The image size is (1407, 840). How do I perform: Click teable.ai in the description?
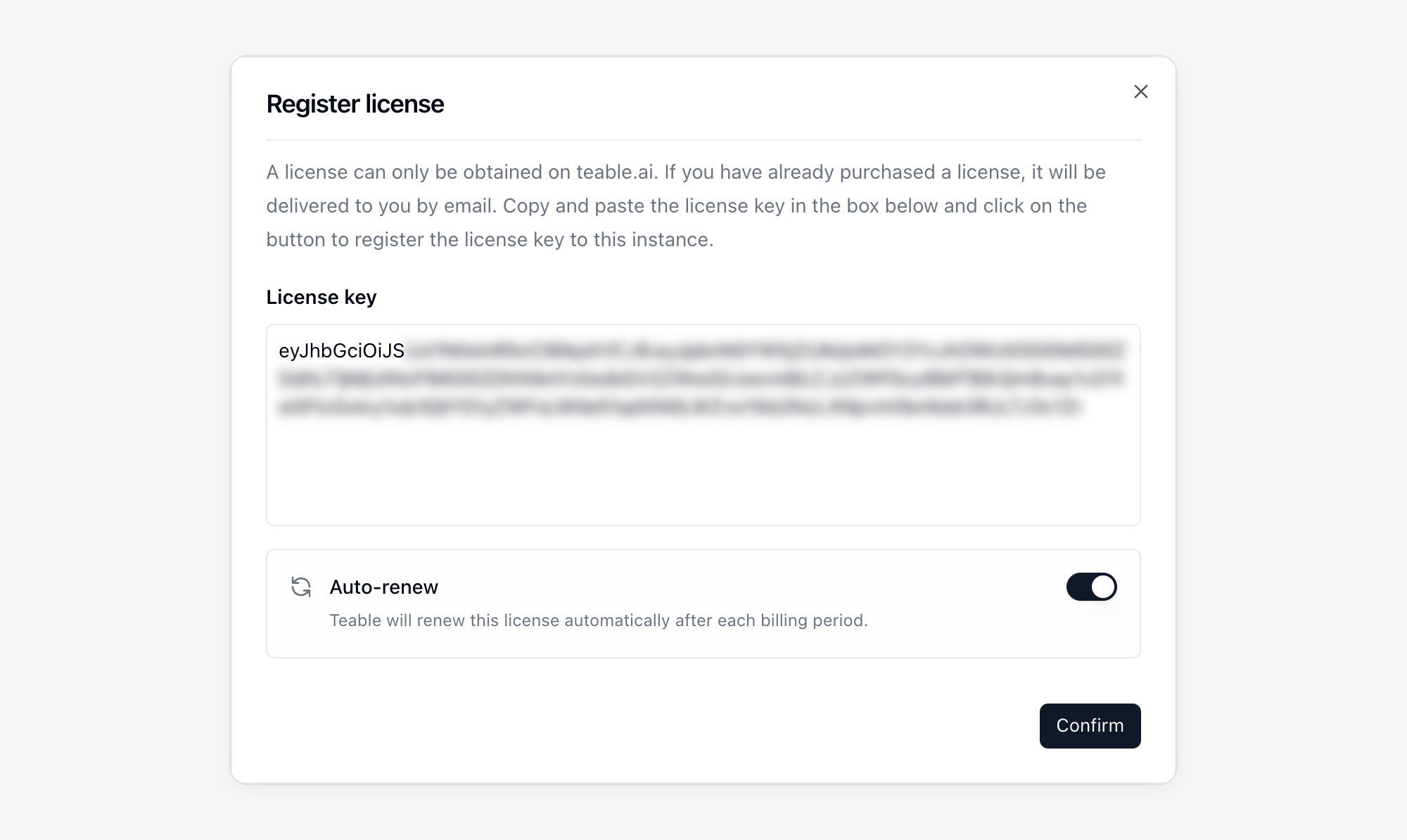(x=616, y=172)
